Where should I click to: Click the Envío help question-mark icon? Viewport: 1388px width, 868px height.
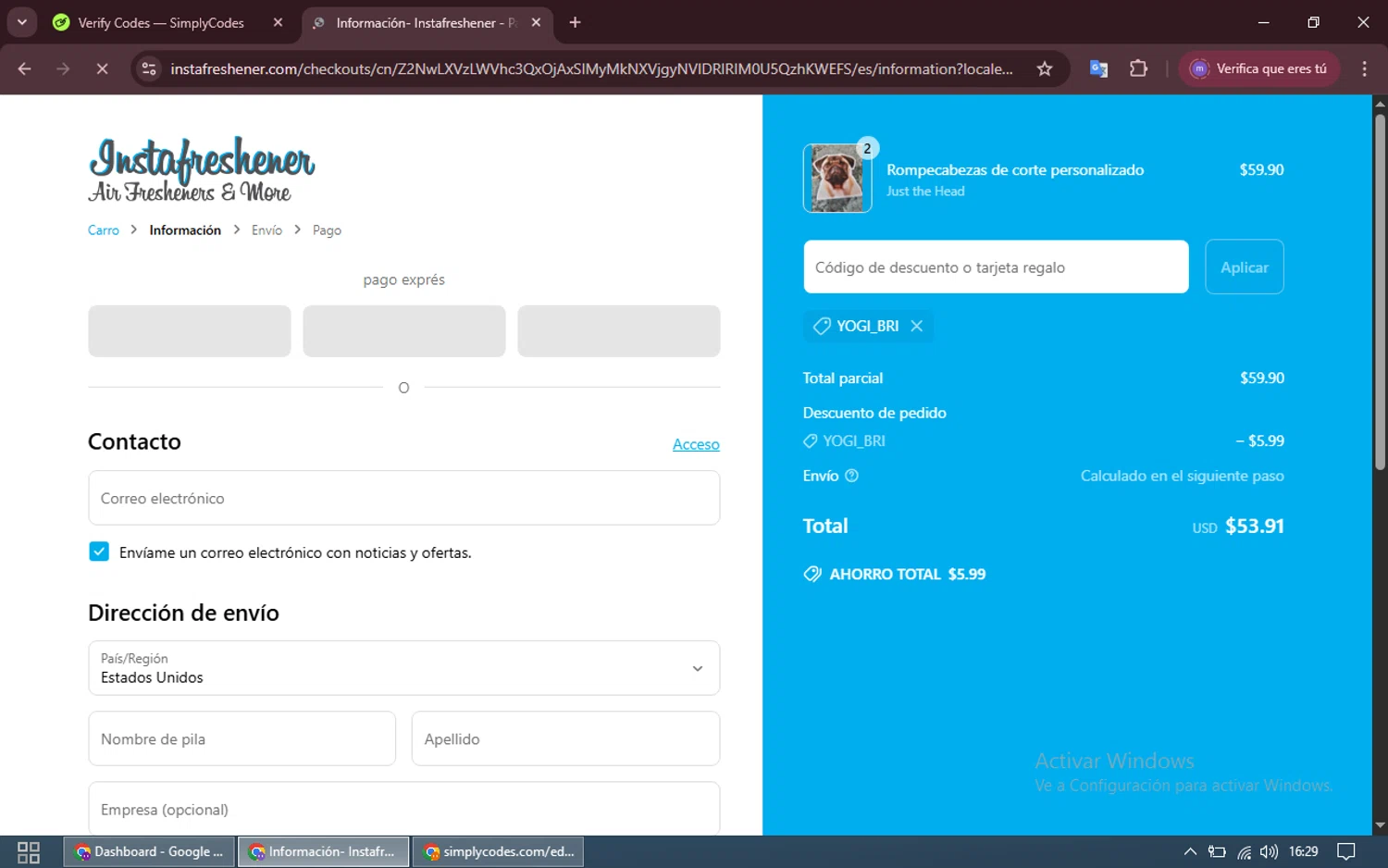852,476
